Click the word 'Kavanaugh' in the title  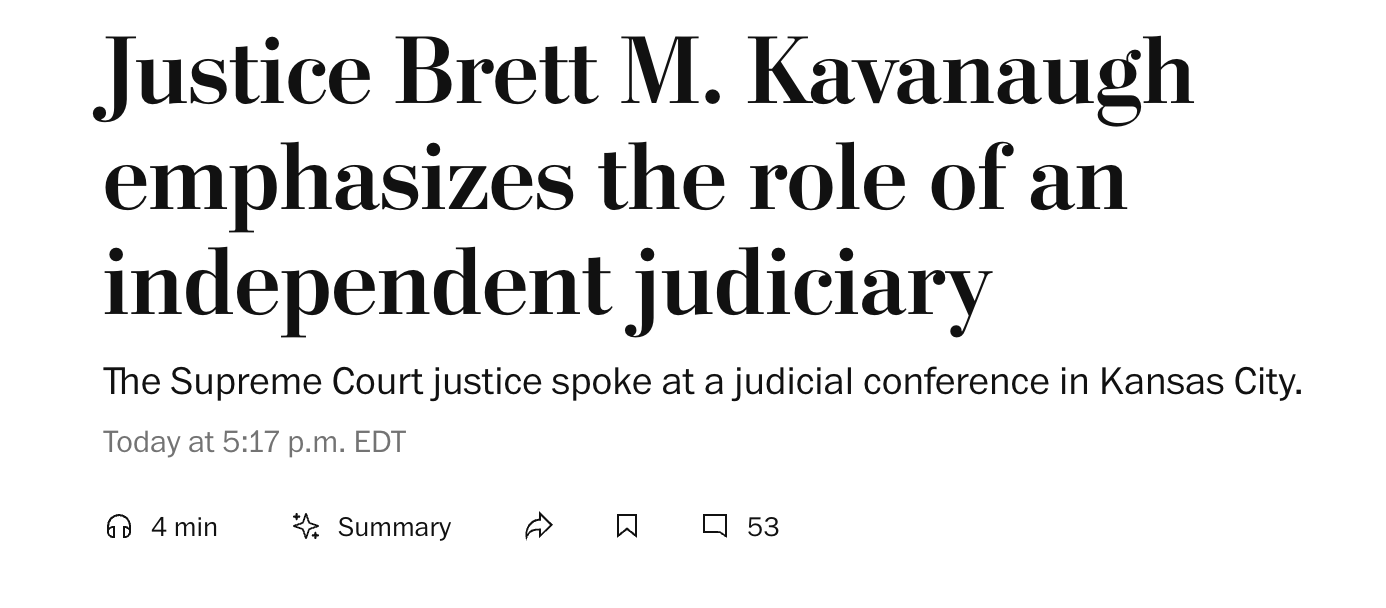970,75
